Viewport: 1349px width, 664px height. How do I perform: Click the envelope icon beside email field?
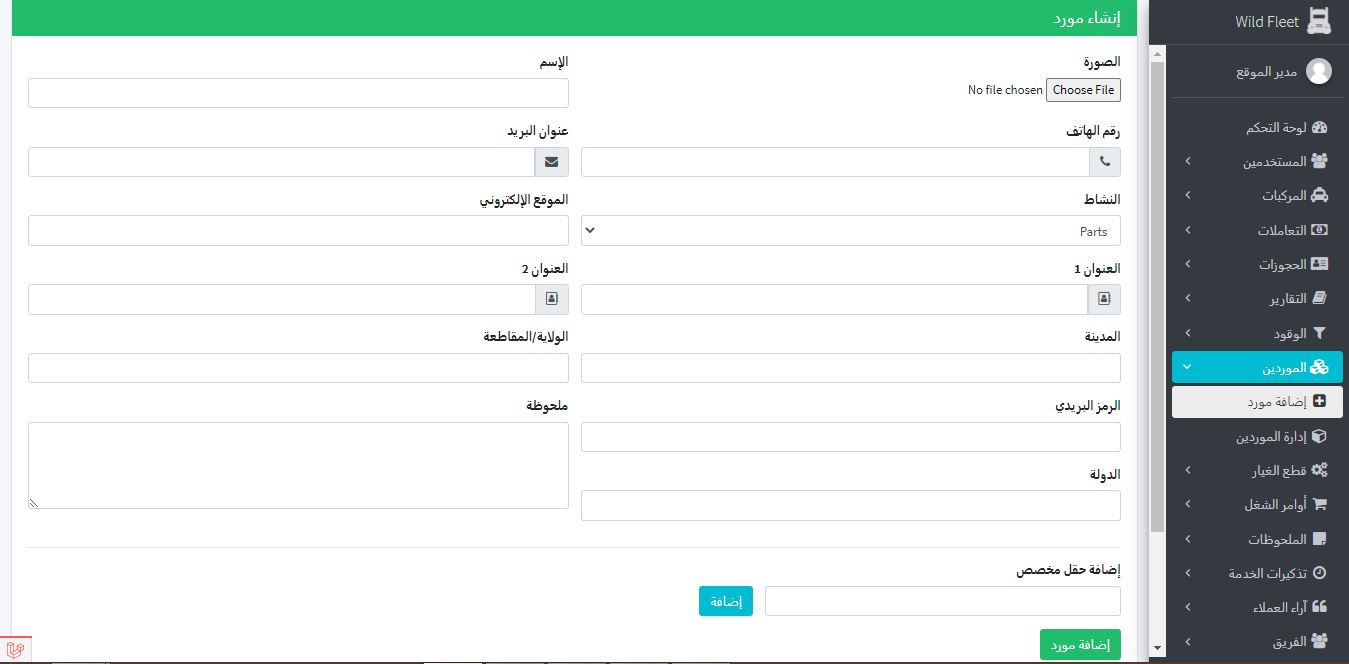coord(552,162)
